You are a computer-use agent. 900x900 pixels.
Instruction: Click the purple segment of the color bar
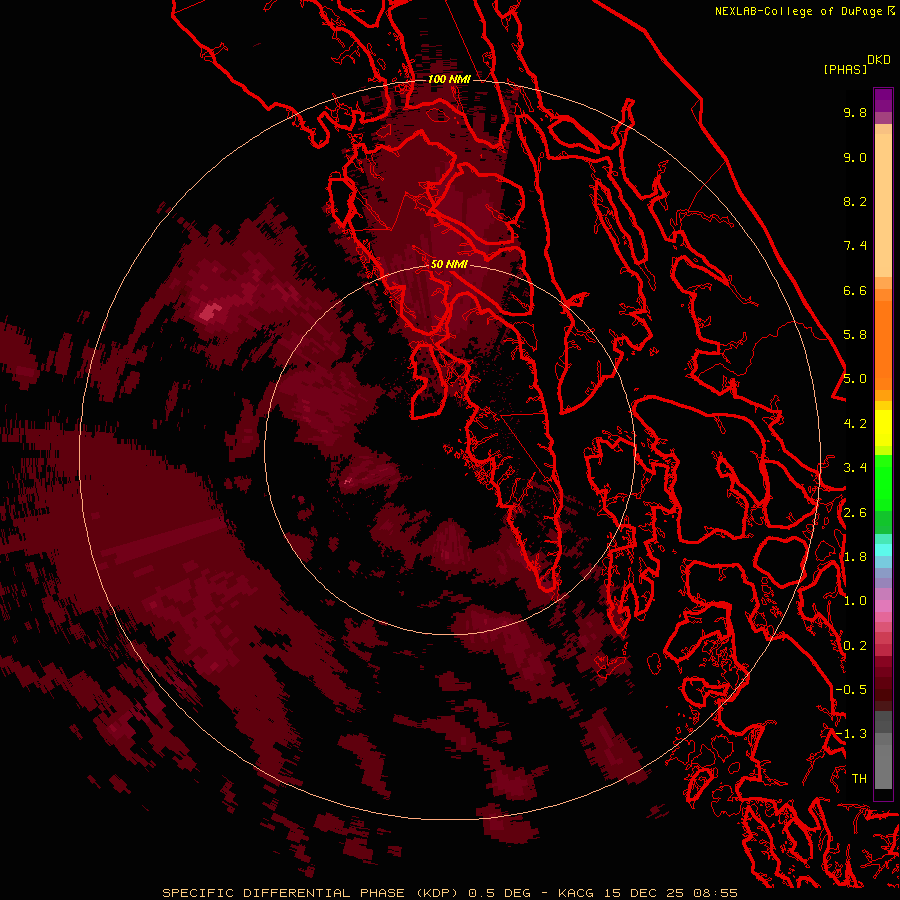(883, 100)
